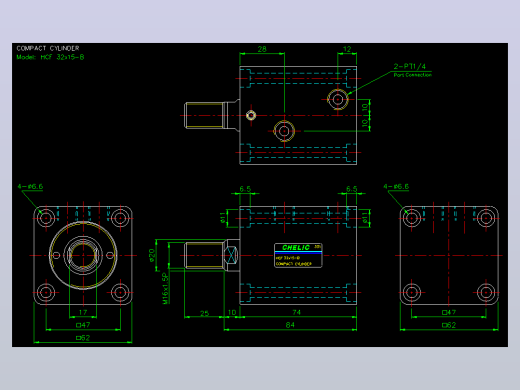Image resolution: width=520 pixels, height=390 pixels.
Task: Click the □52 dimension below right view
Action: point(449,325)
